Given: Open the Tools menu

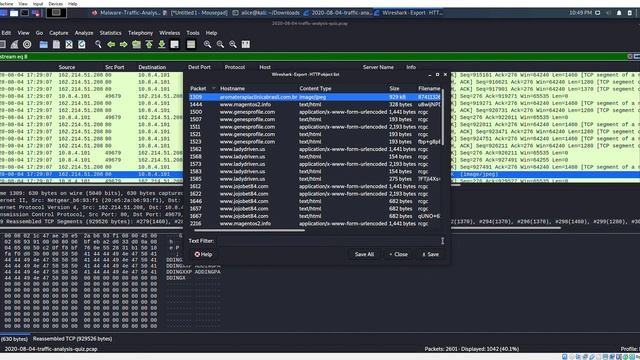Looking at the screenshot, I should point(193,33).
